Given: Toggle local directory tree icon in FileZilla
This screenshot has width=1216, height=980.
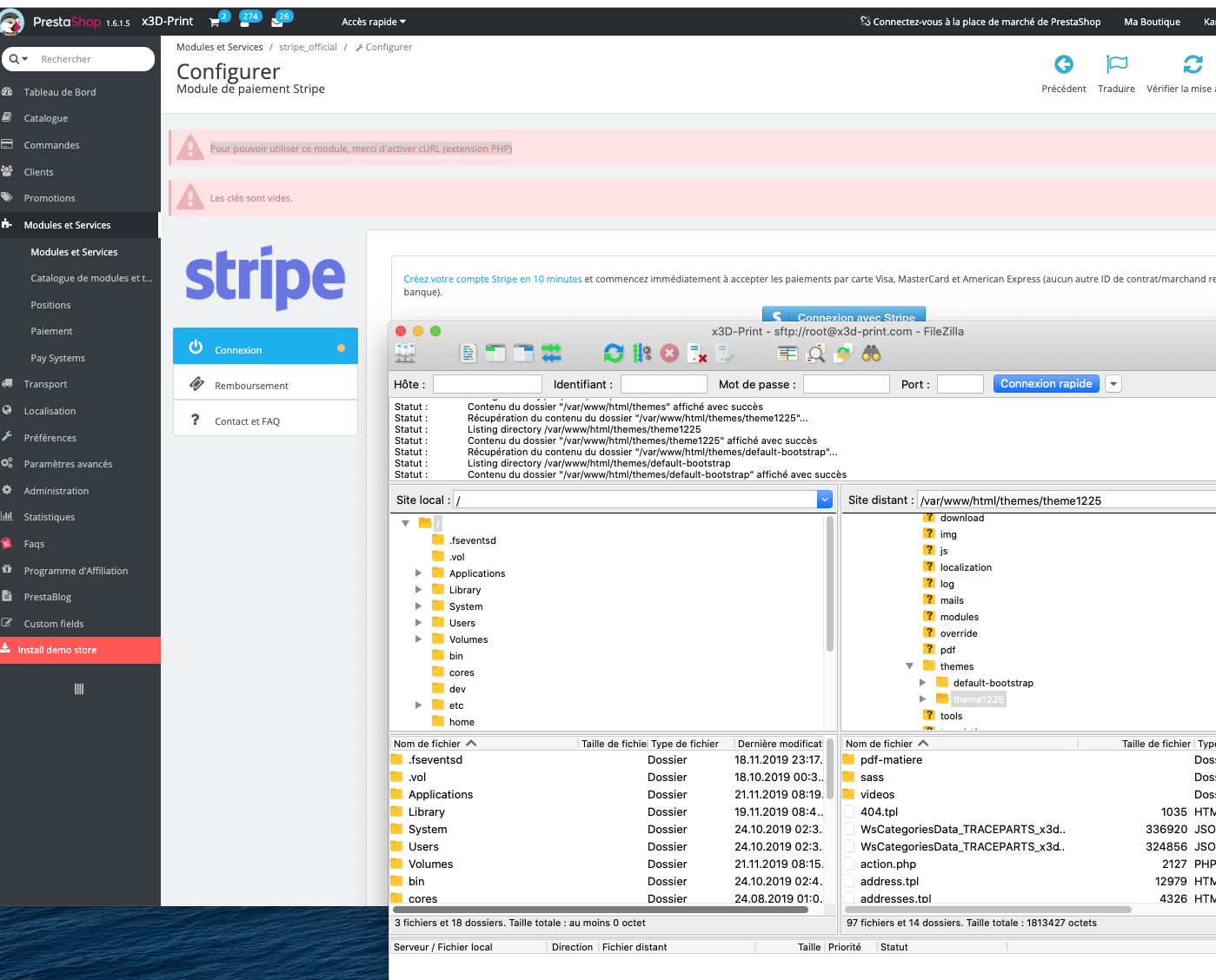Looking at the screenshot, I should tap(495, 354).
